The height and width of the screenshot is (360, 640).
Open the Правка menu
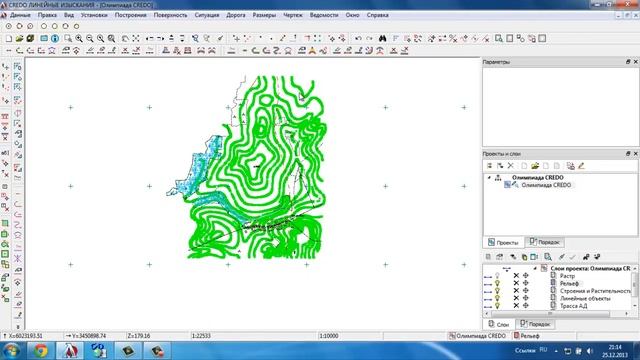[47, 15]
